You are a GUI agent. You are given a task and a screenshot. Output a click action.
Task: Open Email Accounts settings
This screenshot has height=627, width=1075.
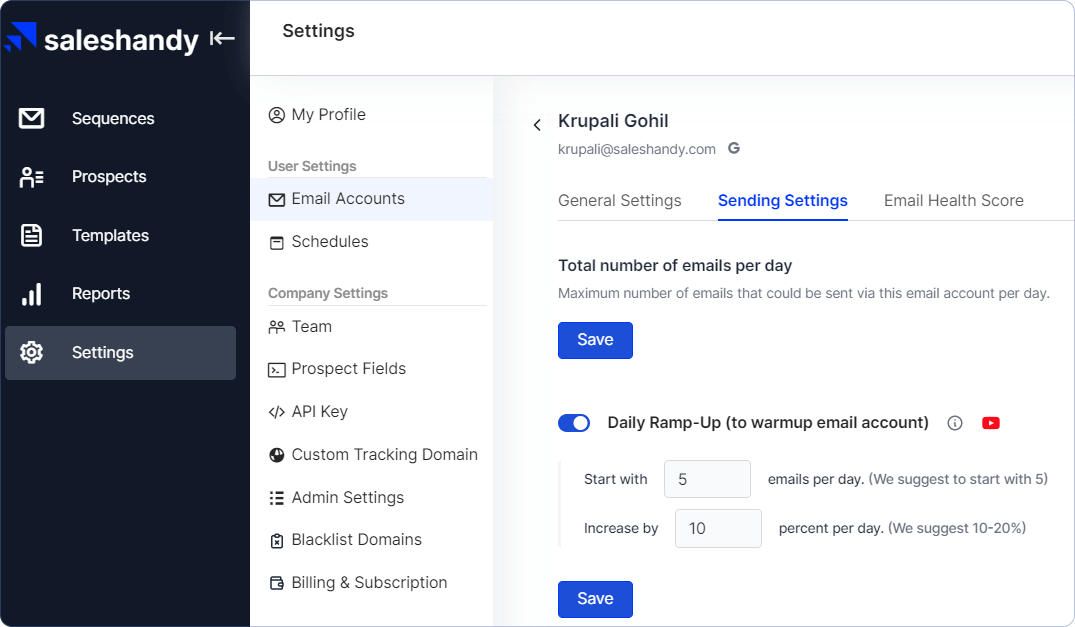click(372, 199)
